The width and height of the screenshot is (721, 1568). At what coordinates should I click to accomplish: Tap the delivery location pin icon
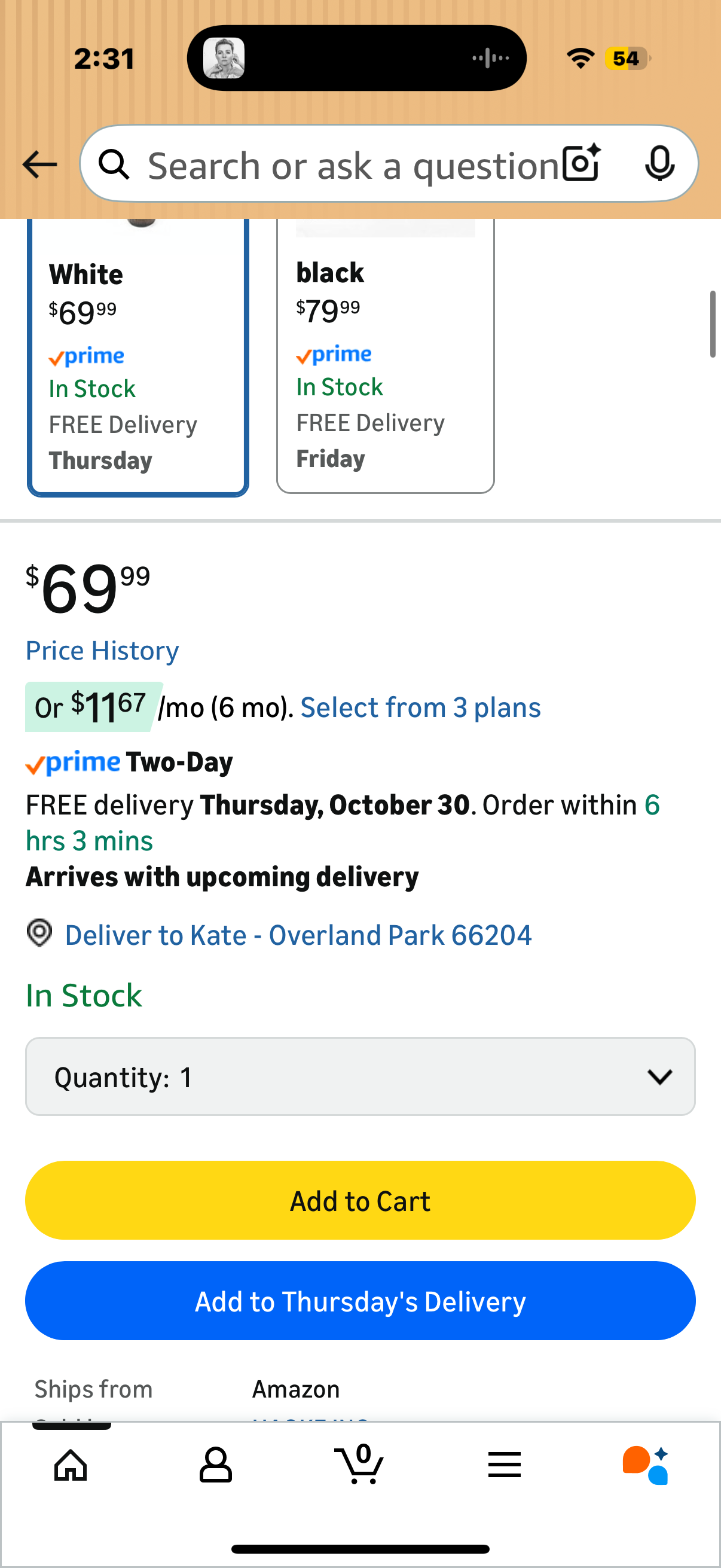click(39, 933)
